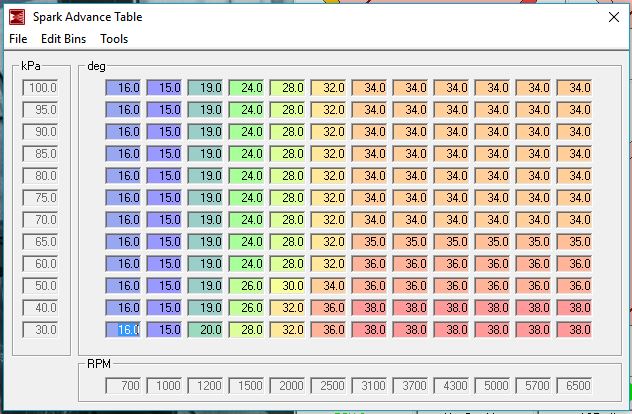Click the 3100 RPM bin field

[x=369, y=385]
